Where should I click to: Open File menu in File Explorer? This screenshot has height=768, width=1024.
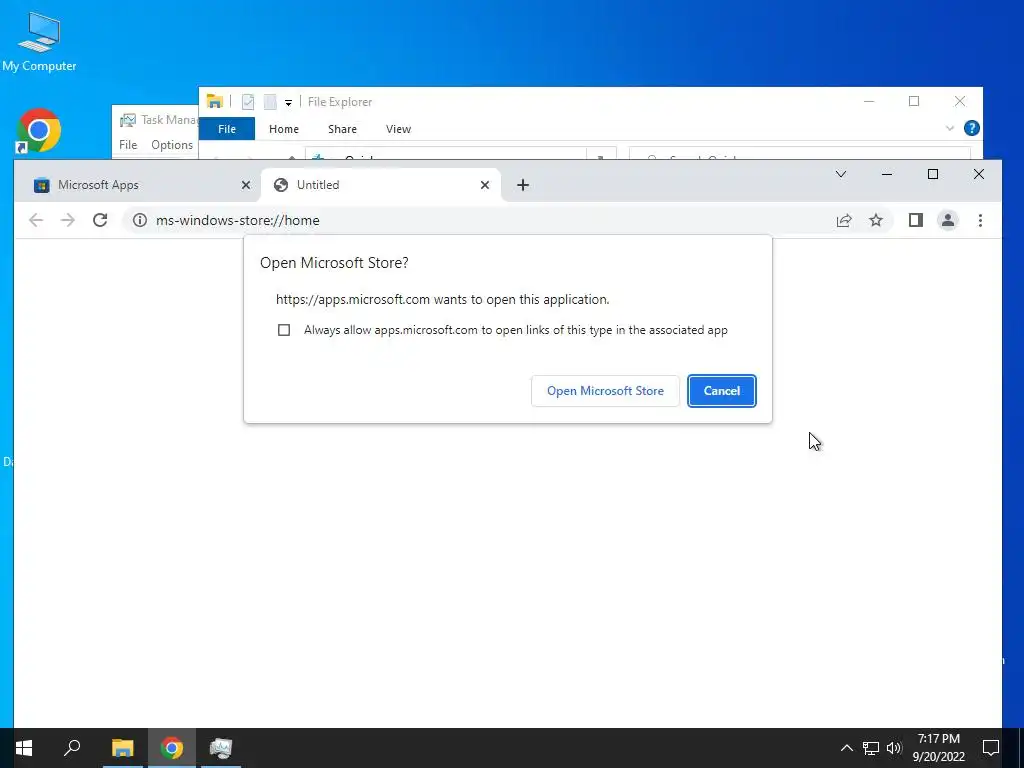click(227, 129)
